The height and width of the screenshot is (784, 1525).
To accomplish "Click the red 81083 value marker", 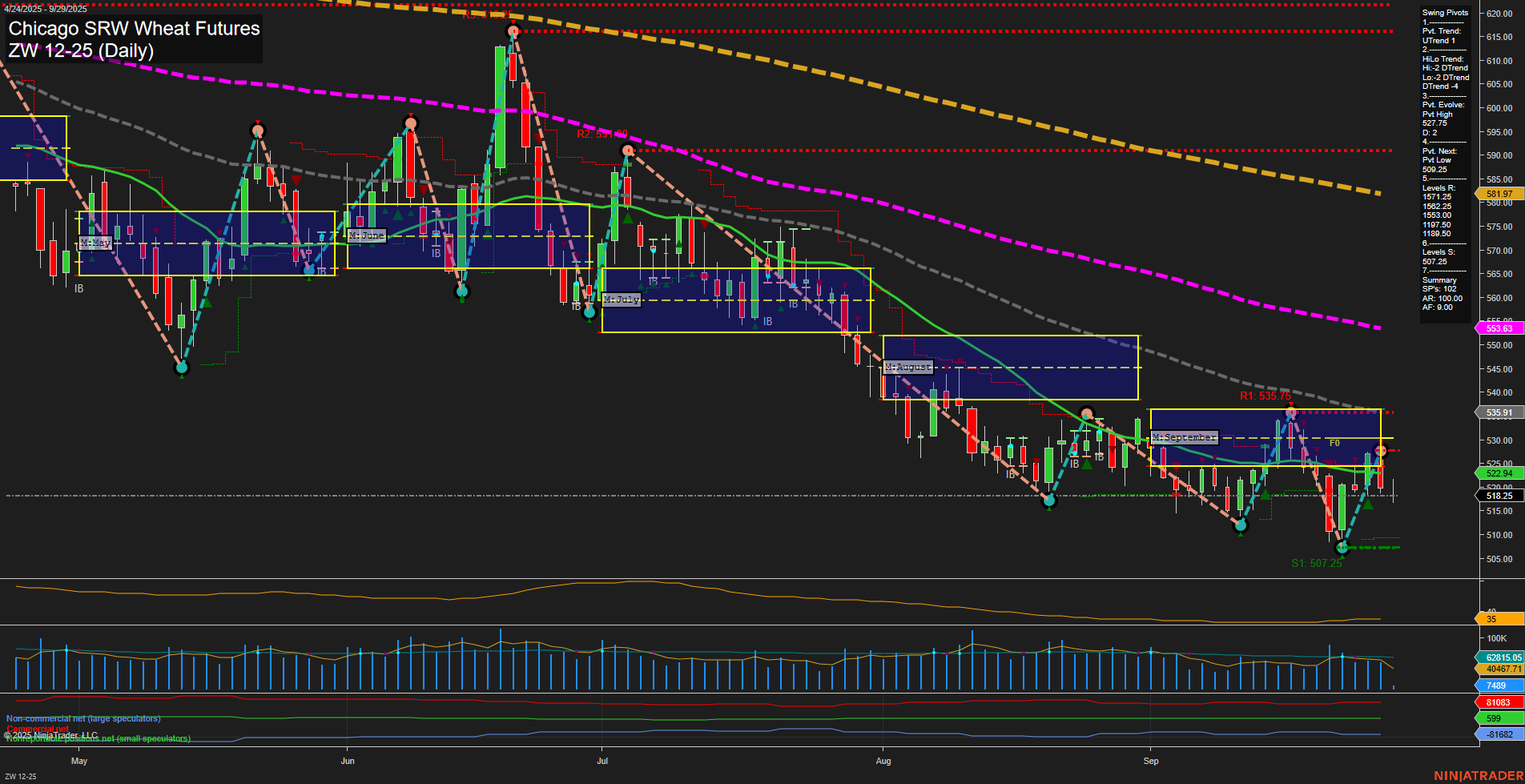I will [1498, 702].
